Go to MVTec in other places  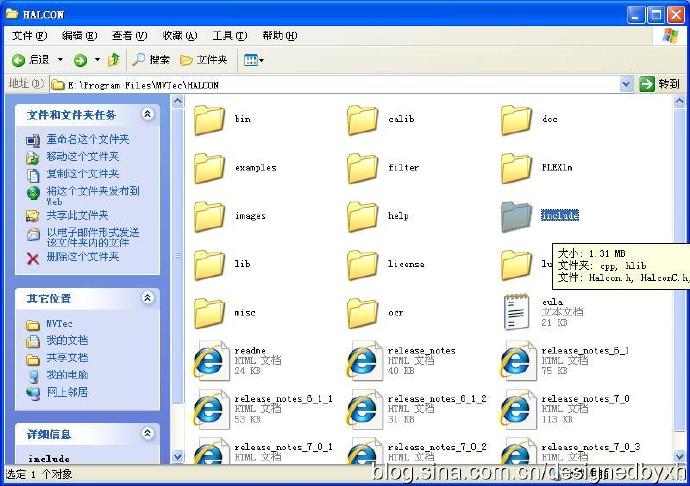(x=59, y=324)
